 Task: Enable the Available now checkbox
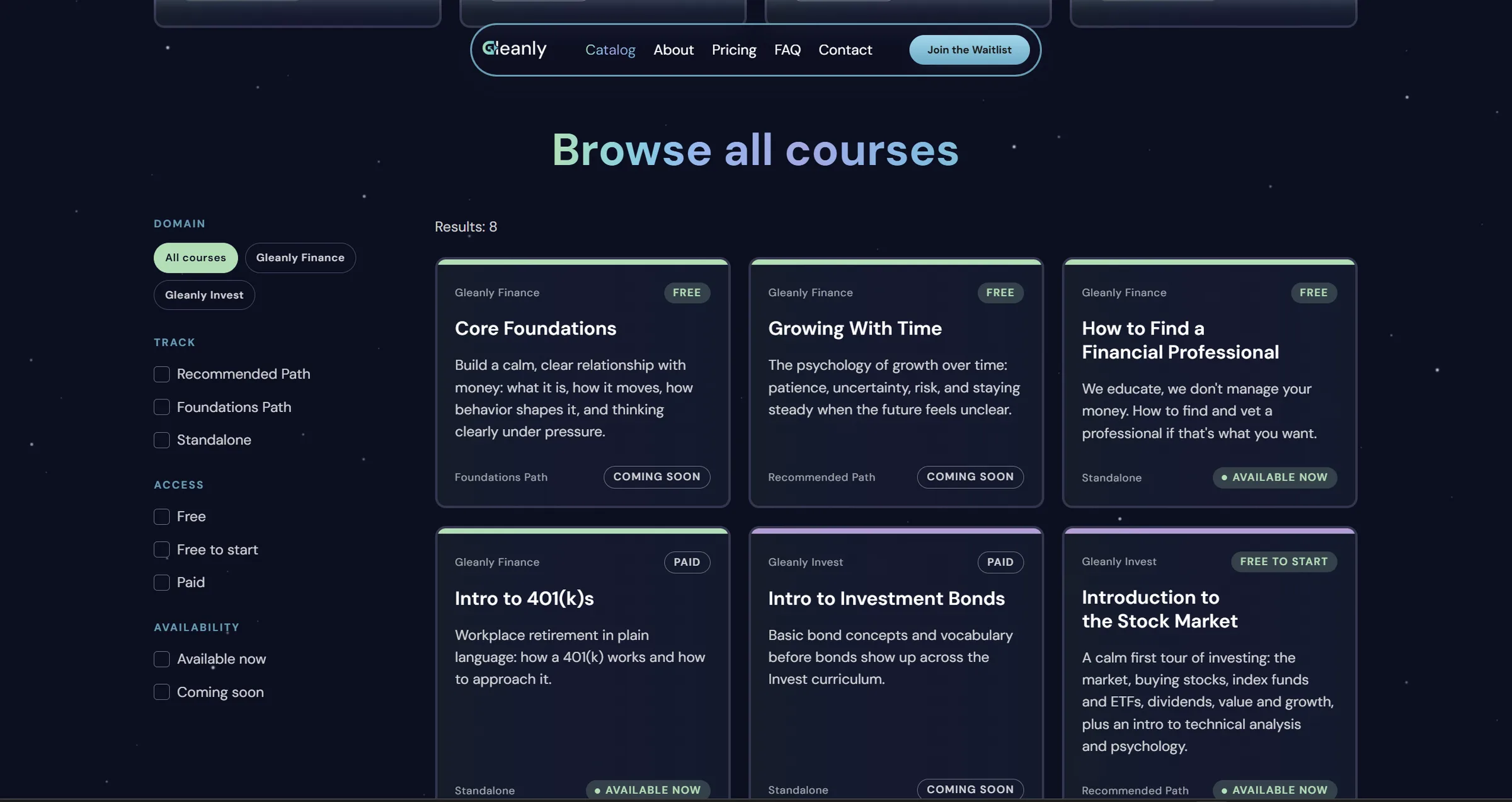[162, 659]
